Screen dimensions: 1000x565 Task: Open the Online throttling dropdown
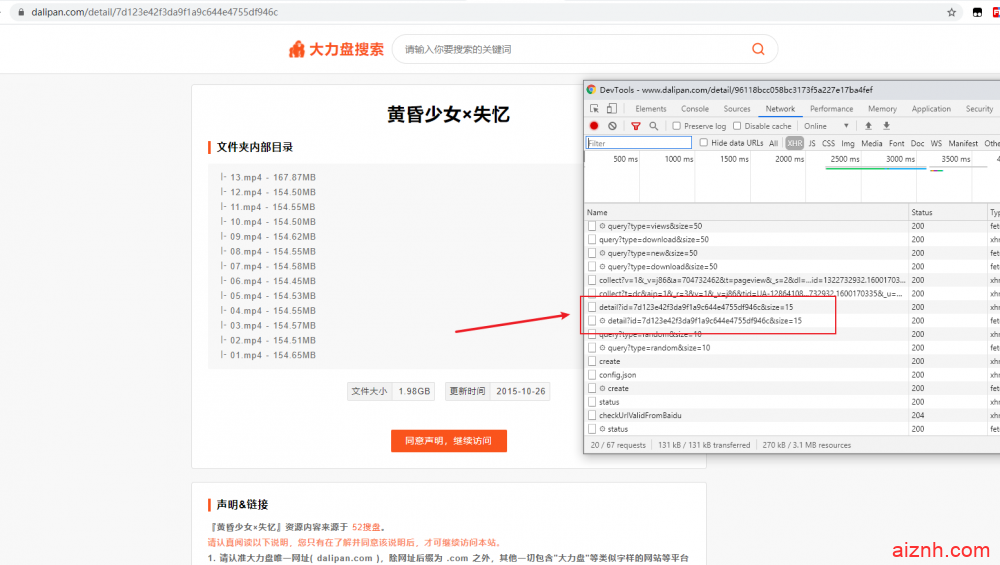click(827, 126)
